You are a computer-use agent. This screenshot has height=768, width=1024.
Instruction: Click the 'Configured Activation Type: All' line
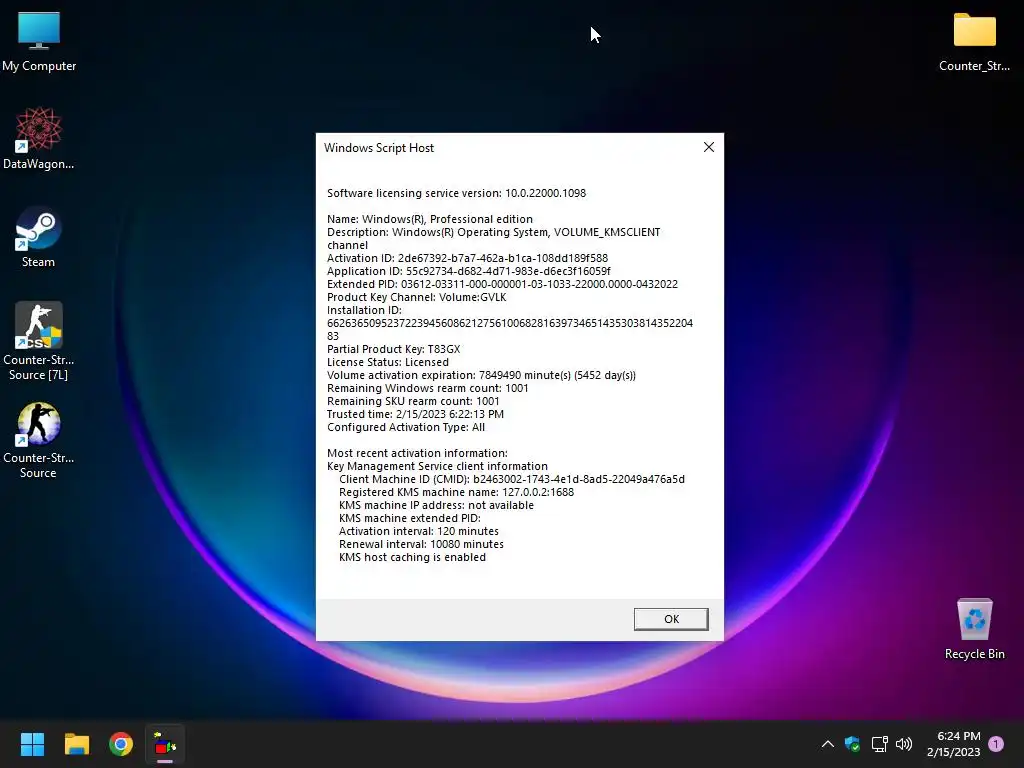406,428
